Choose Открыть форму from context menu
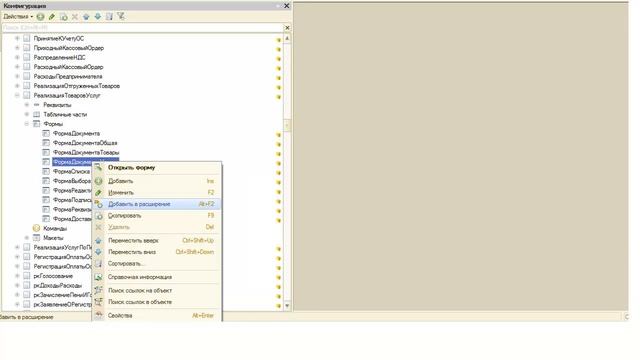The height and width of the screenshot is (360, 640). 157,168
